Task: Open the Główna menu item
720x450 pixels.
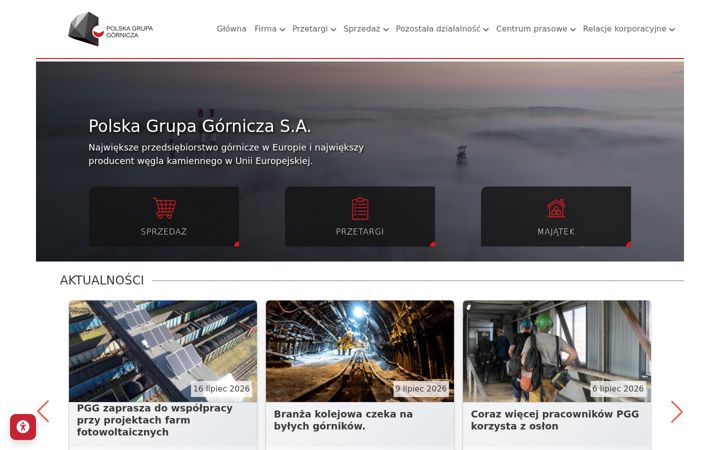Action: click(x=231, y=29)
